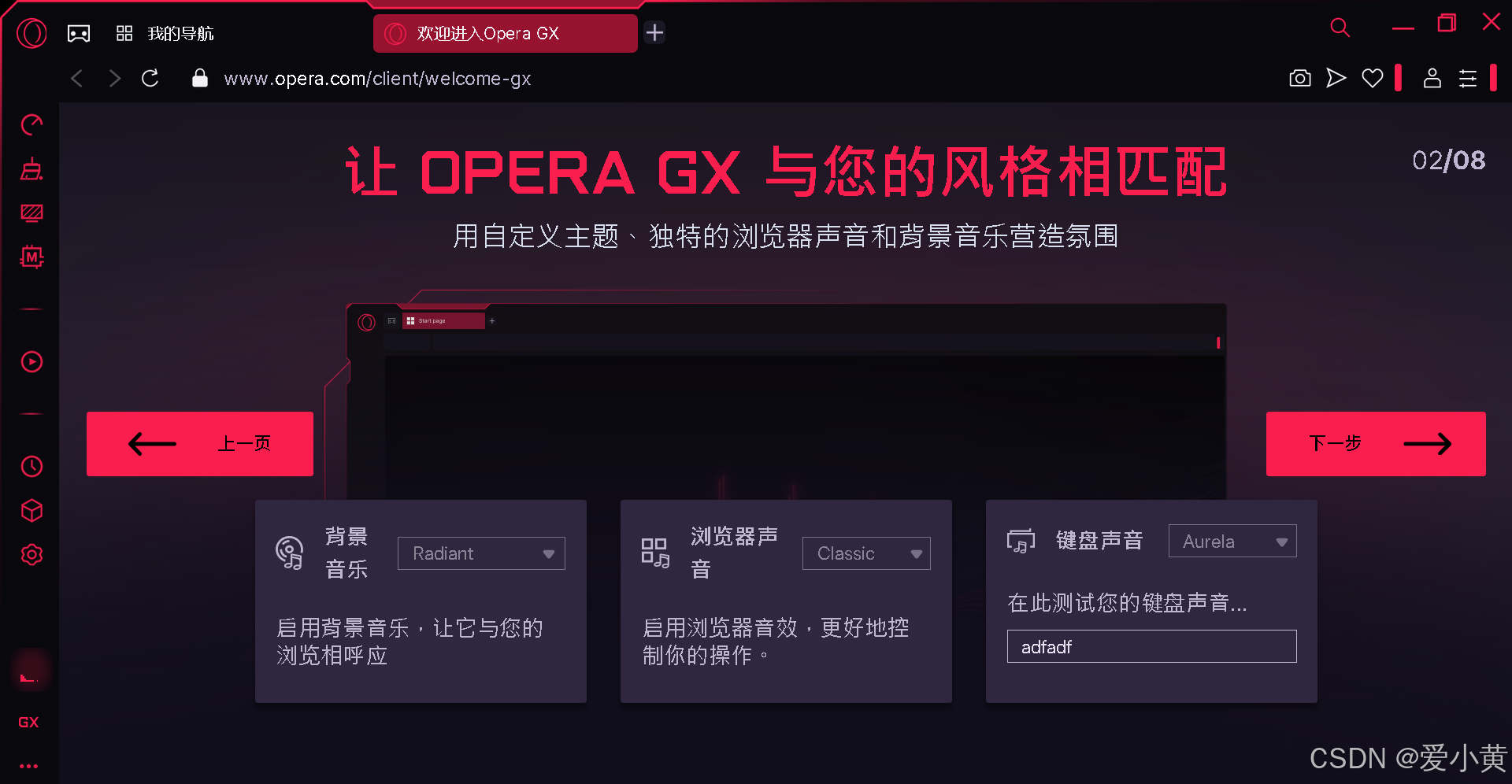
Task: Click the browser preview thumbnail
Action: [786, 401]
